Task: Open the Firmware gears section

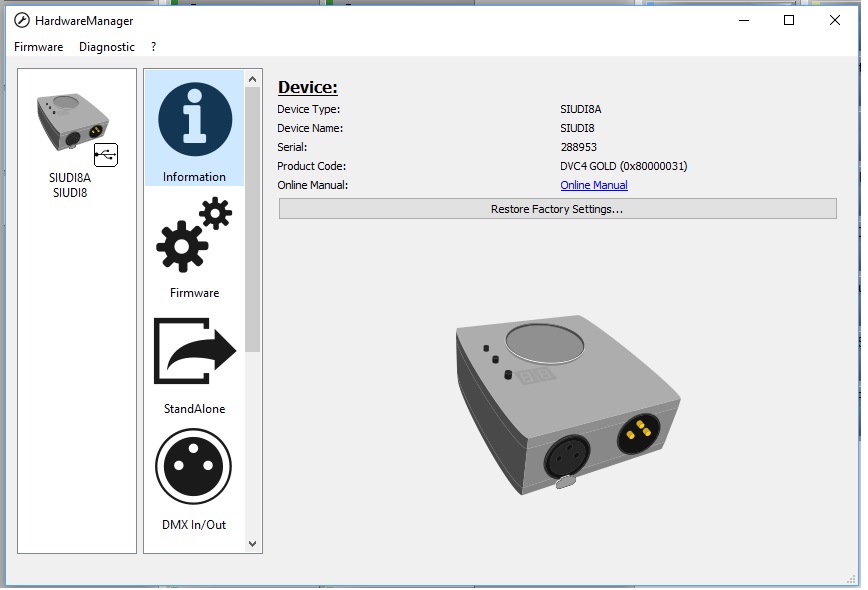Action: 194,235
